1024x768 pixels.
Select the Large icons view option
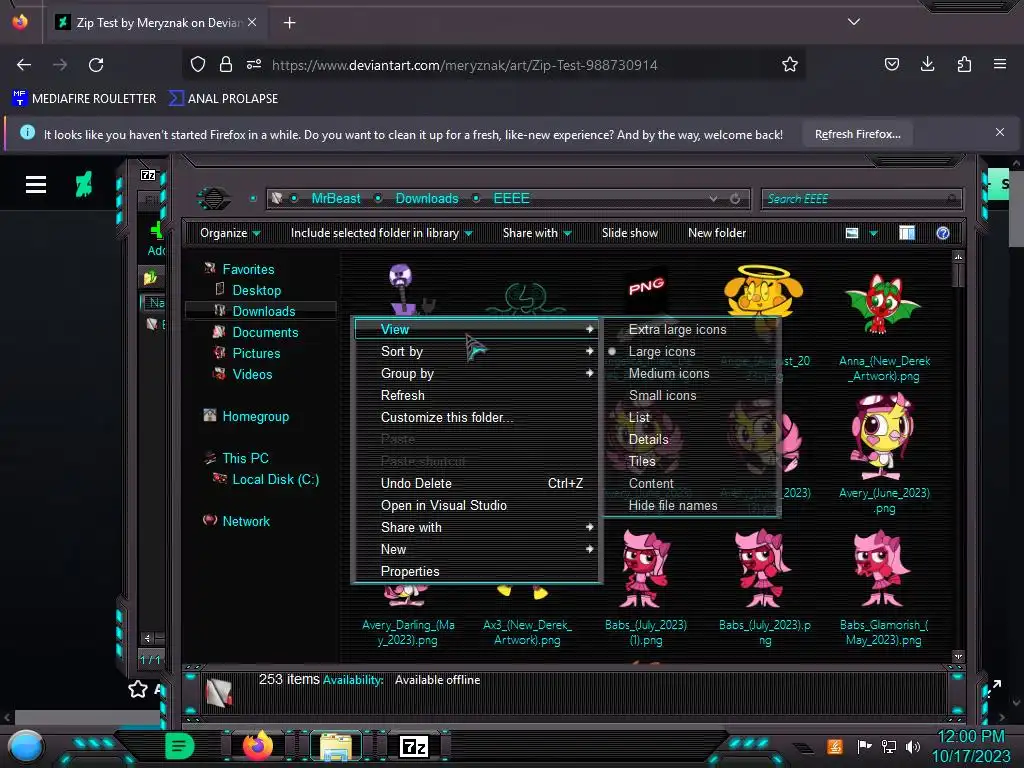pyautogui.click(x=692, y=351)
